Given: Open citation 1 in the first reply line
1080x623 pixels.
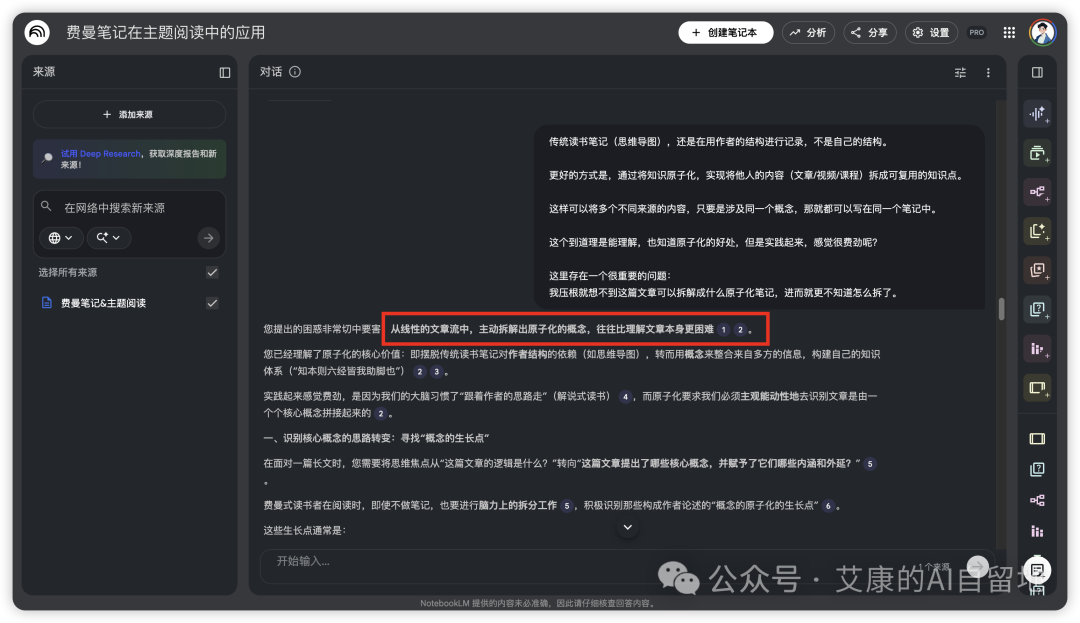Looking at the screenshot, I should 723,330.
